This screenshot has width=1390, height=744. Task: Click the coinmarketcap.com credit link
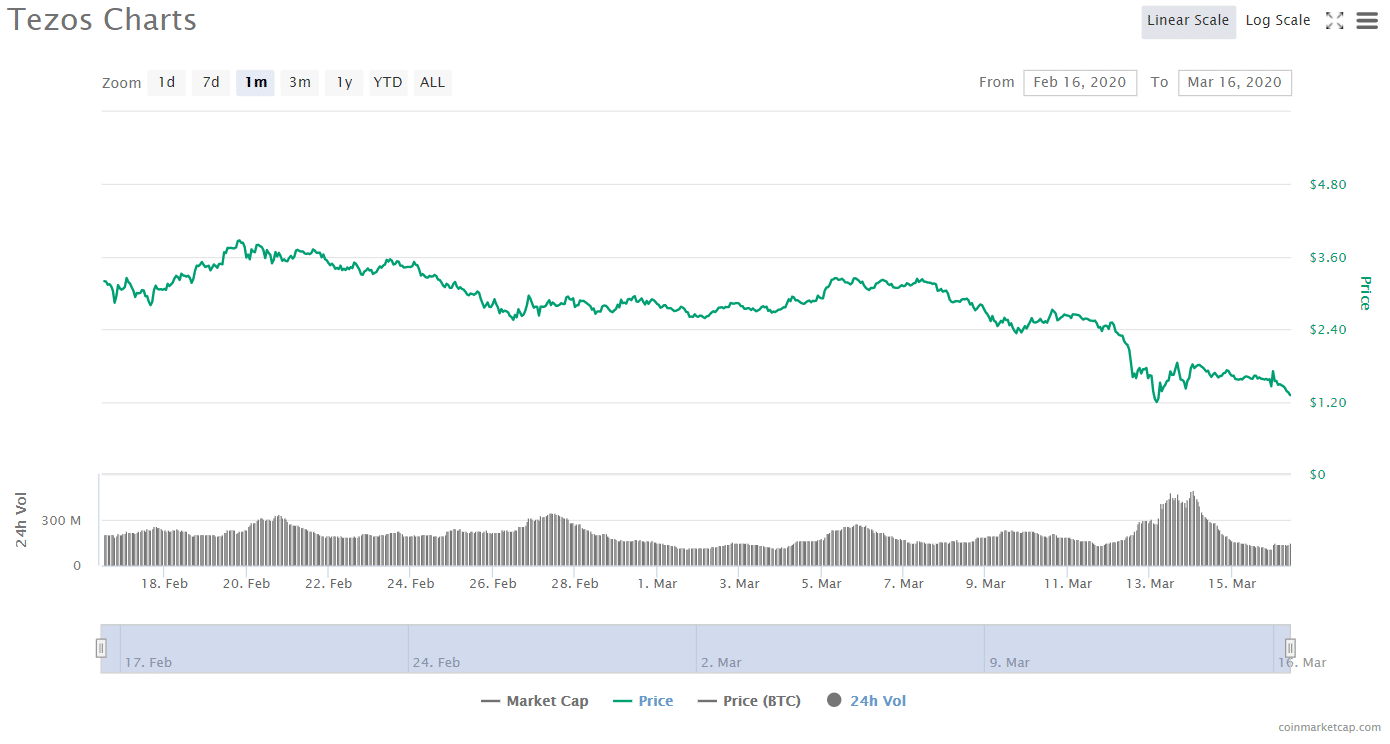(x=1329, y=728)
